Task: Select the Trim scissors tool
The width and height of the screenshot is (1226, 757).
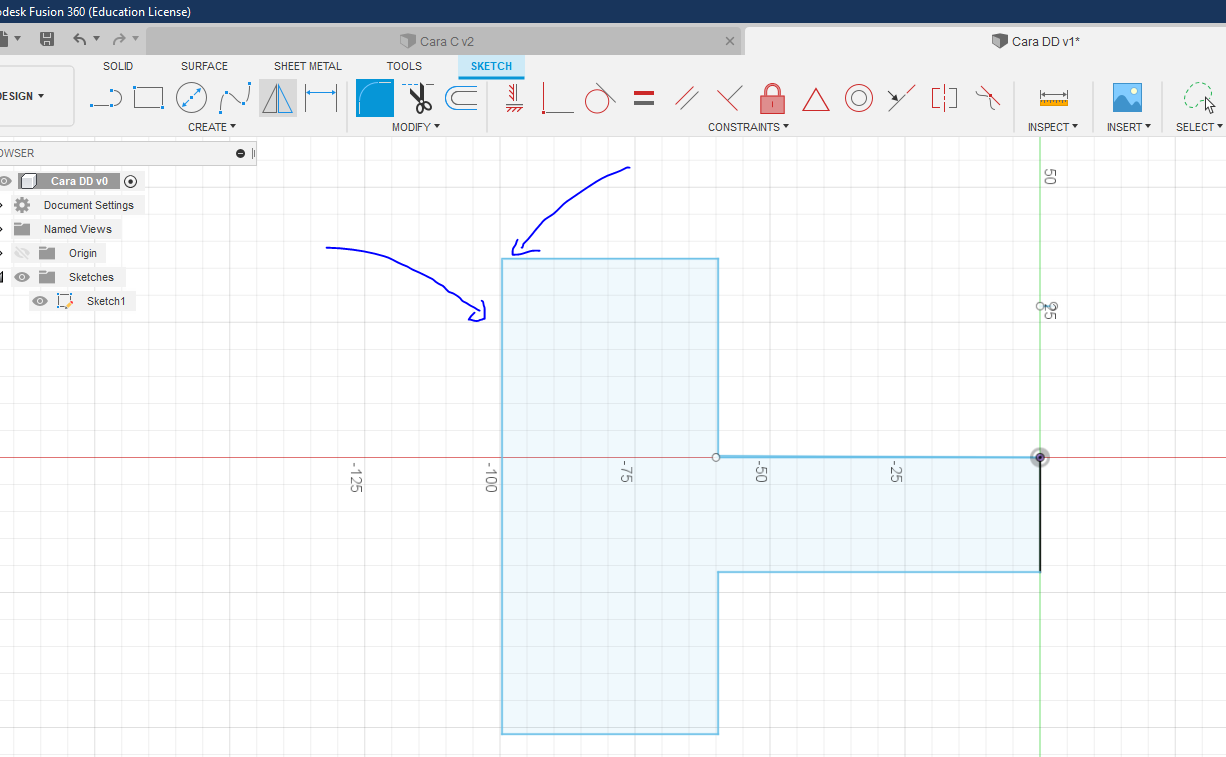Action: pyautogui.click(x=419, y=98)
